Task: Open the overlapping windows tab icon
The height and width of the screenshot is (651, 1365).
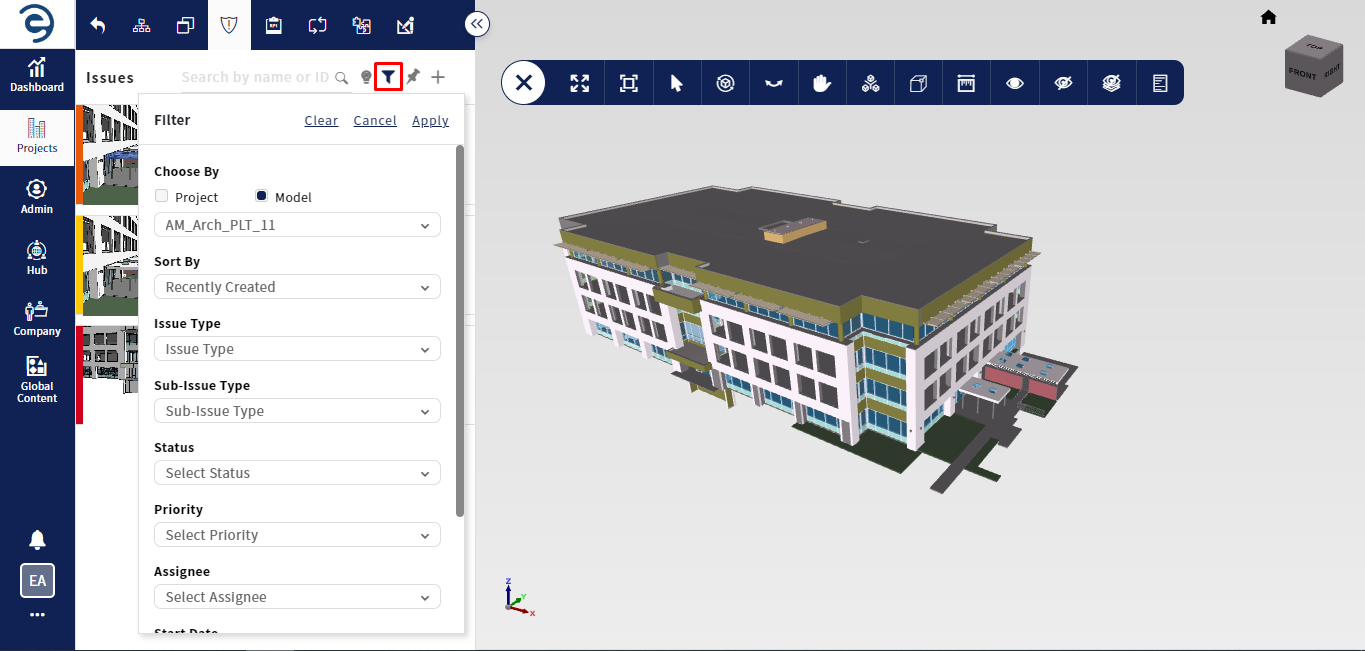Action: pyautogui.click(x=186, y=25)
